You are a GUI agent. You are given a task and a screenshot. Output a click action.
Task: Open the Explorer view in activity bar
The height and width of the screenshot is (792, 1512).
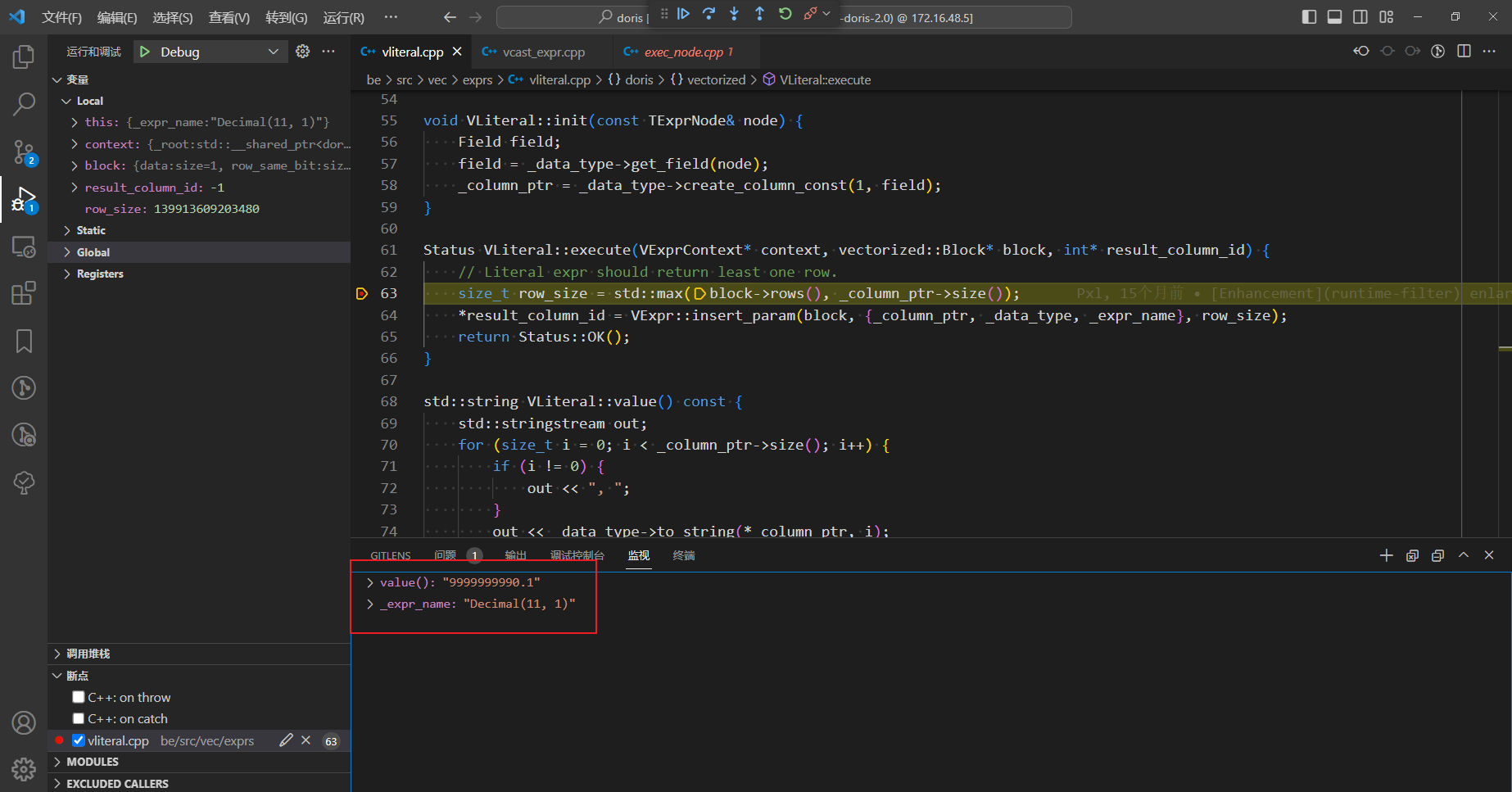24,57
